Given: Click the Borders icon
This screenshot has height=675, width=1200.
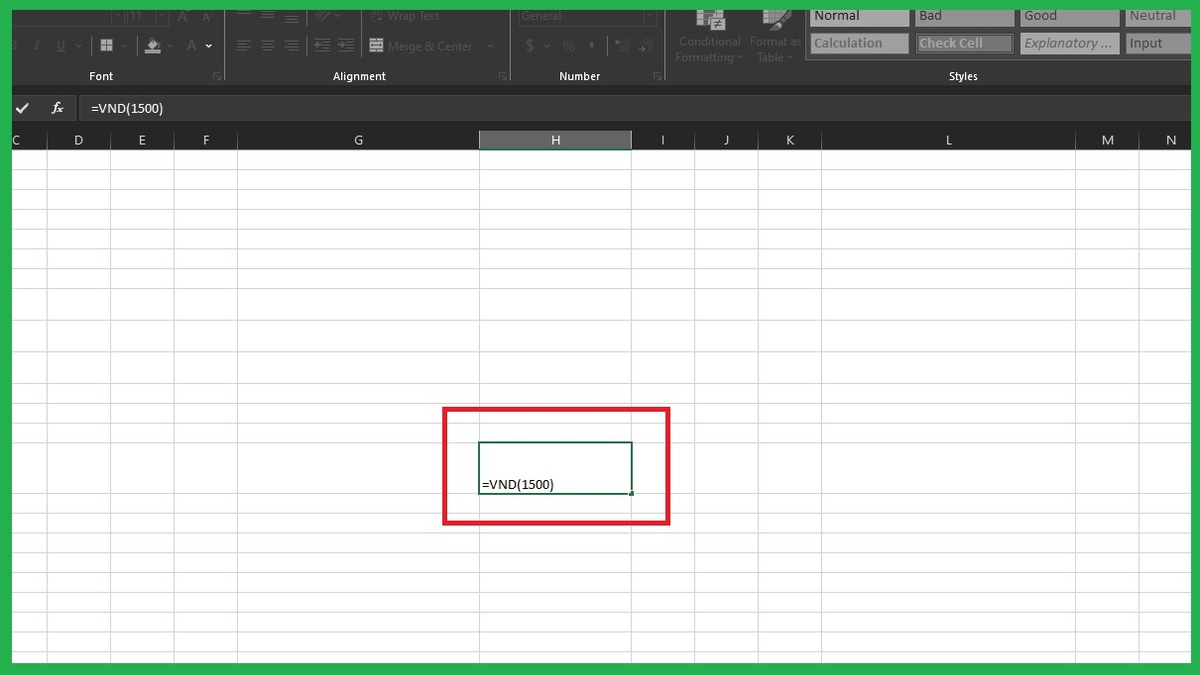Looking at the screenshot, I should pos(106,45).
